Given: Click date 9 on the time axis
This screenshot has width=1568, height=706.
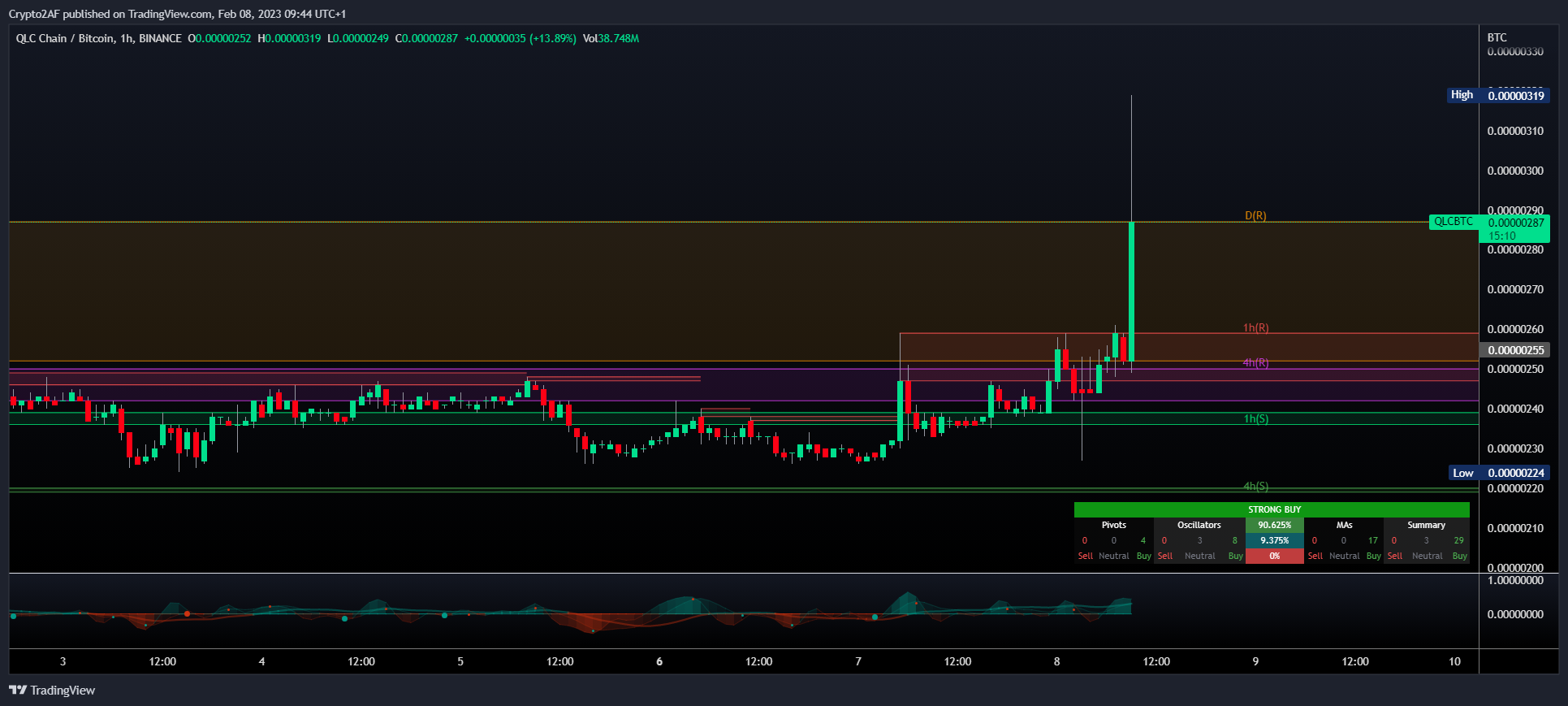Looking at the screenshot, I should point(1255,661).
